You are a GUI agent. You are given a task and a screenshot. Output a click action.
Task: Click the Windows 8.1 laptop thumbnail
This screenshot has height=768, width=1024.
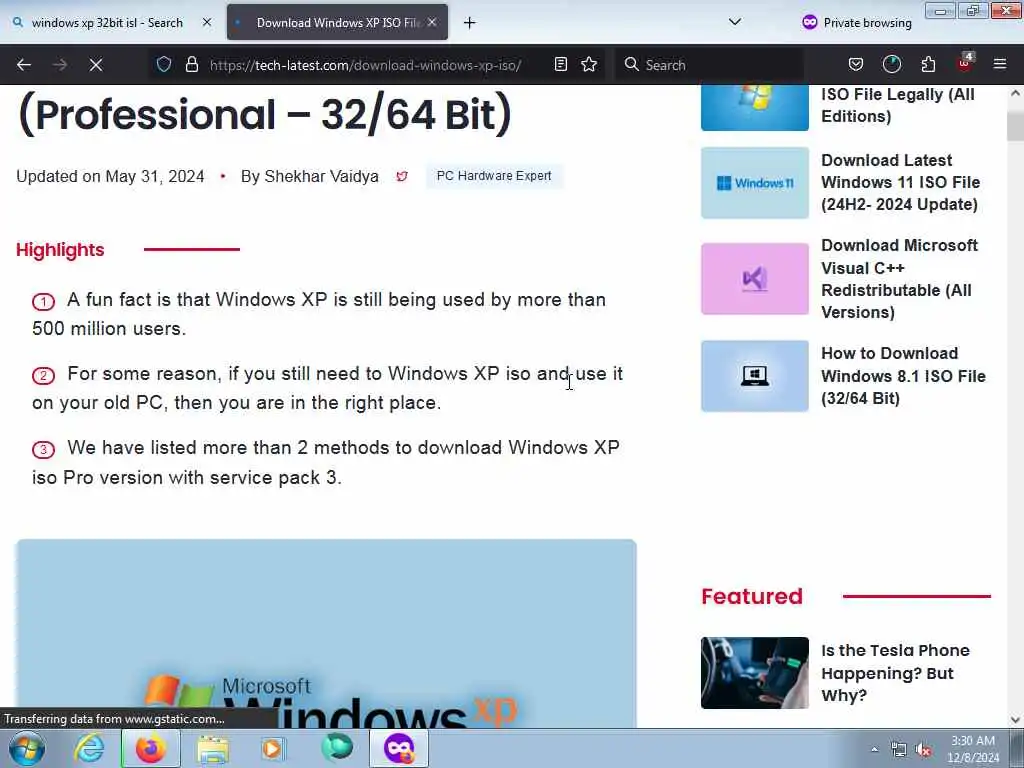click(x=754, y=376)
